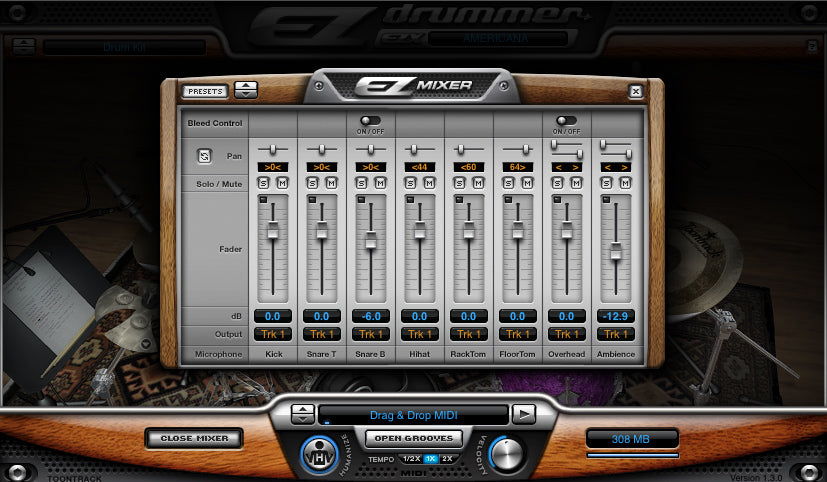Mute the Snare T channel
Image resolution: width=827 pixels, height=482 pixels.
click(x=330, y=183)
